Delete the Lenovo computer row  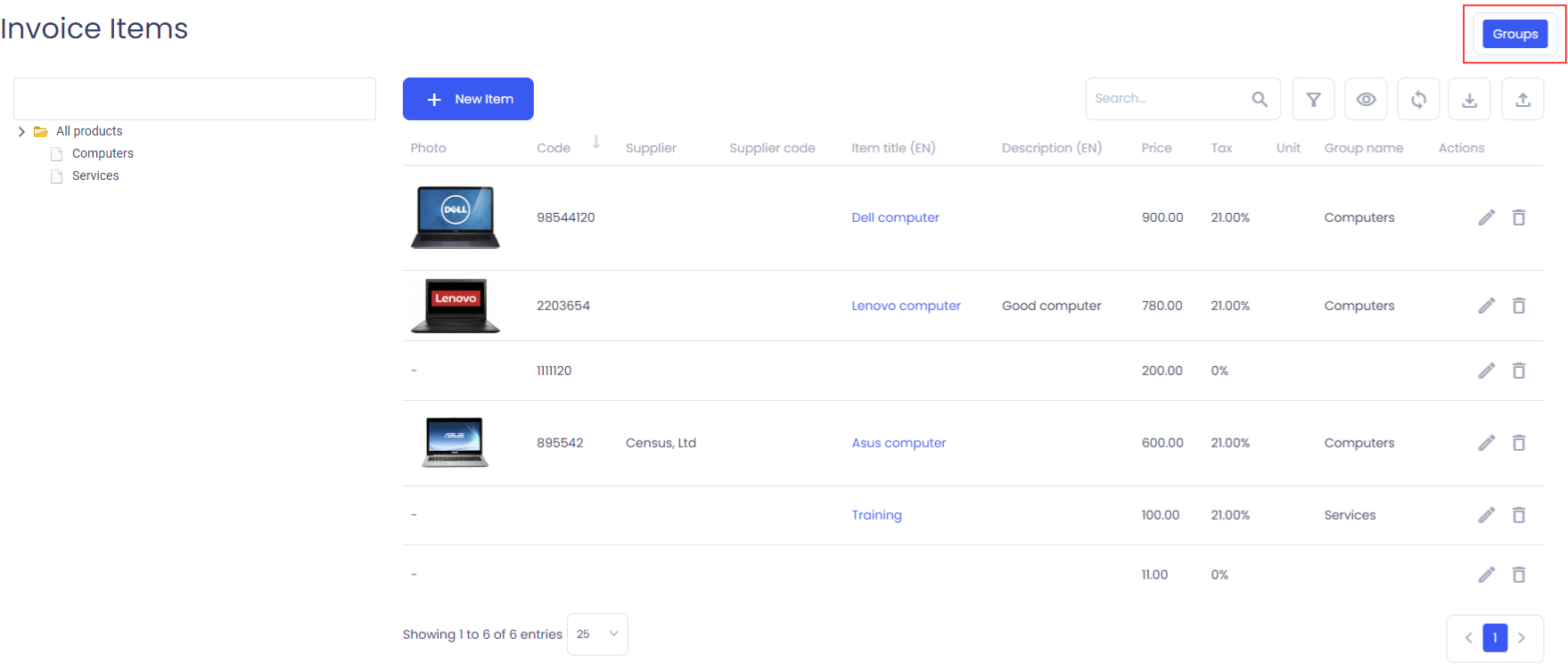coord(1519,306)
